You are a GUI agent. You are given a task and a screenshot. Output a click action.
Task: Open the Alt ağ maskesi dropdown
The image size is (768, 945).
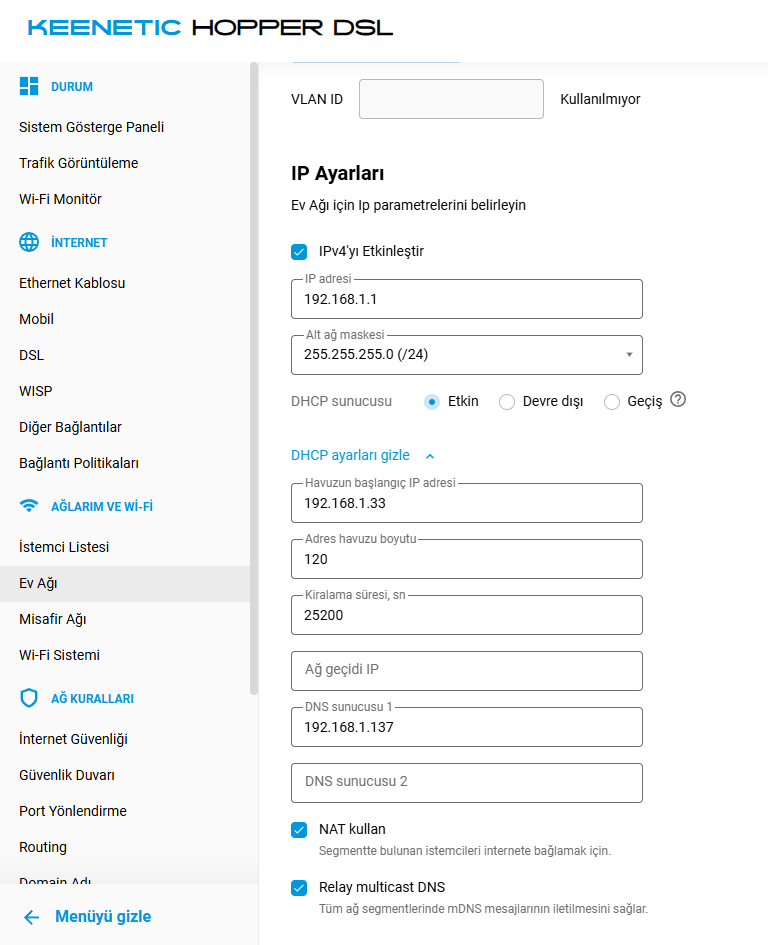467,354
